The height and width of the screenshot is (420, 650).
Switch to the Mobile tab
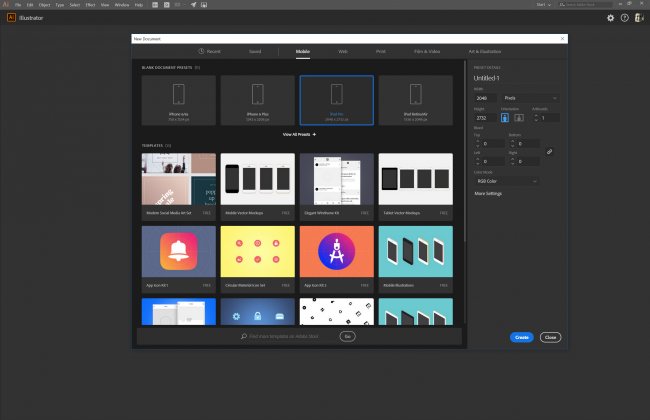[303, 51]
